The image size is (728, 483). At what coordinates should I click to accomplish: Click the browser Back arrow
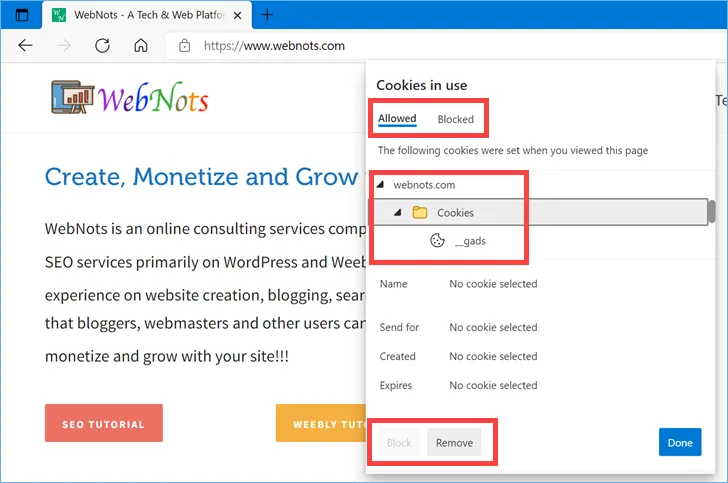pos(25,46)
